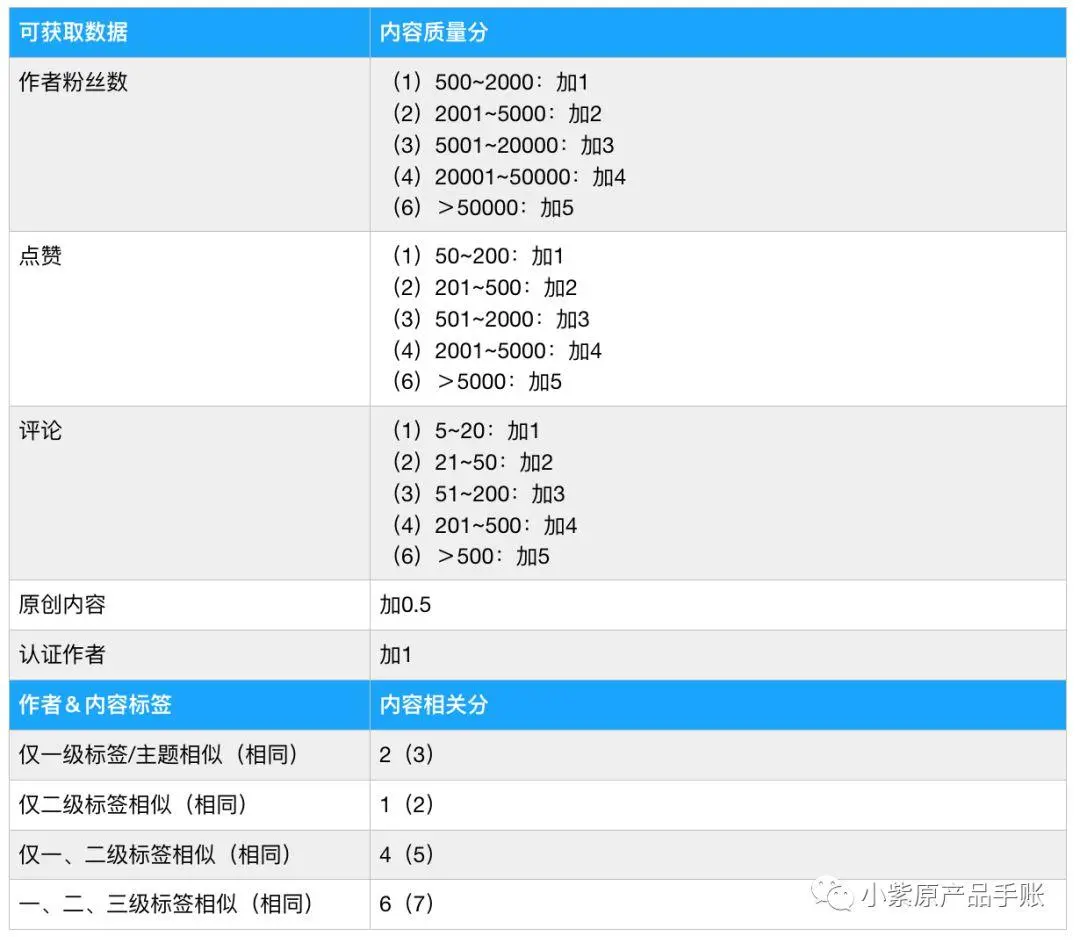
Task: Click the 6（7）score cell
Action: pos(405,904)
